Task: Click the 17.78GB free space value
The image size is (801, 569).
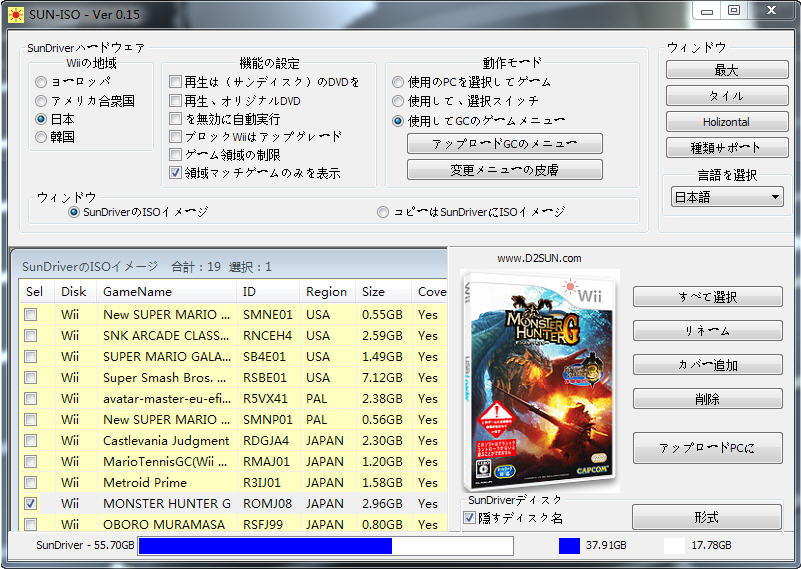Action: pyautogui.click(x=711, y=546)
